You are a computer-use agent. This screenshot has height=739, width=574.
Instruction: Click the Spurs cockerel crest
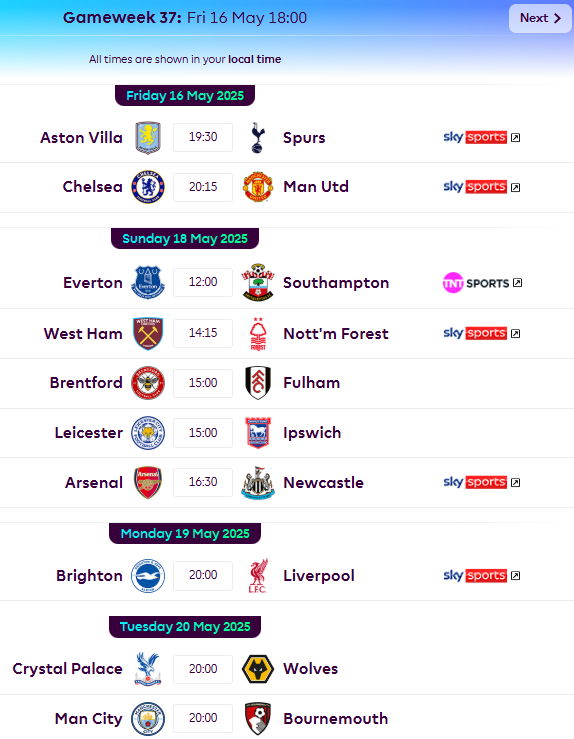258,138
